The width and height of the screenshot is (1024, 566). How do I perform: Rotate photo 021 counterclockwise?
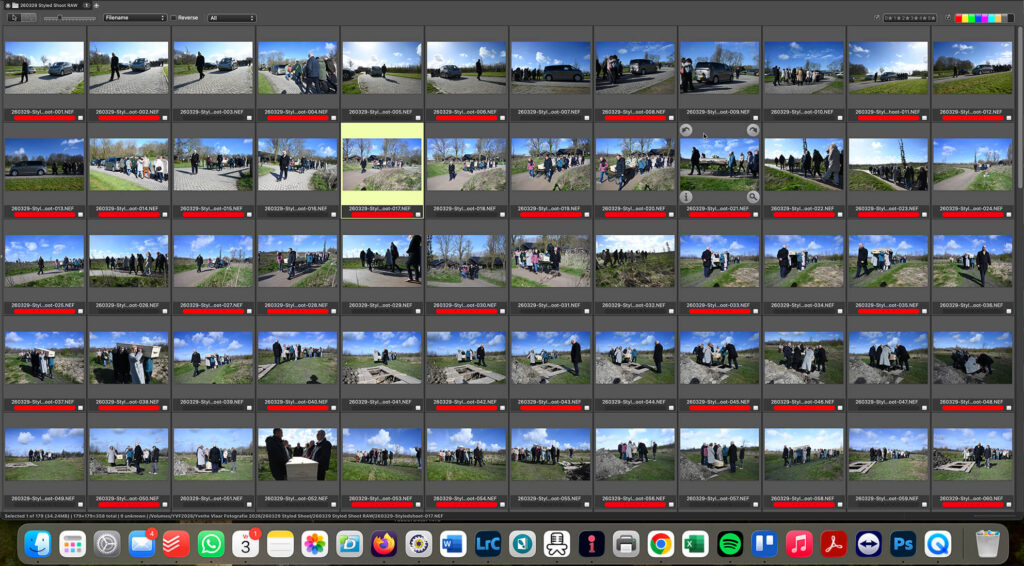click(686, 130)
